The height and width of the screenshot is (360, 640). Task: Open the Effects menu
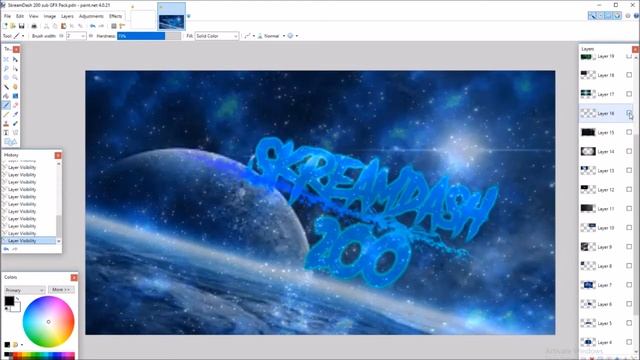click(116, 16)
